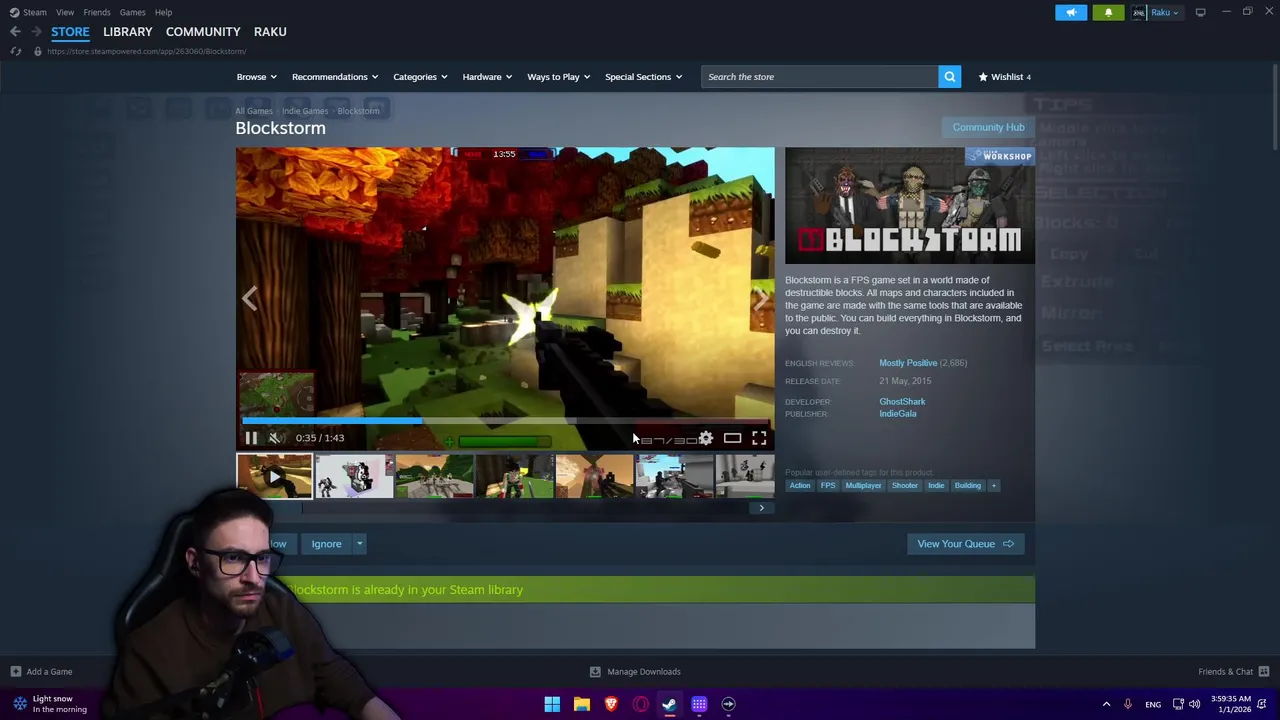Open Opera browser from the taskbar
This screenshot has width=1280, height=720.
click(641, 704)
